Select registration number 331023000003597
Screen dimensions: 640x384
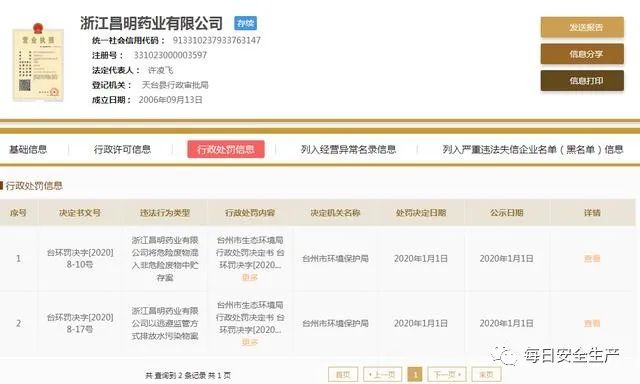coord(170,55)
